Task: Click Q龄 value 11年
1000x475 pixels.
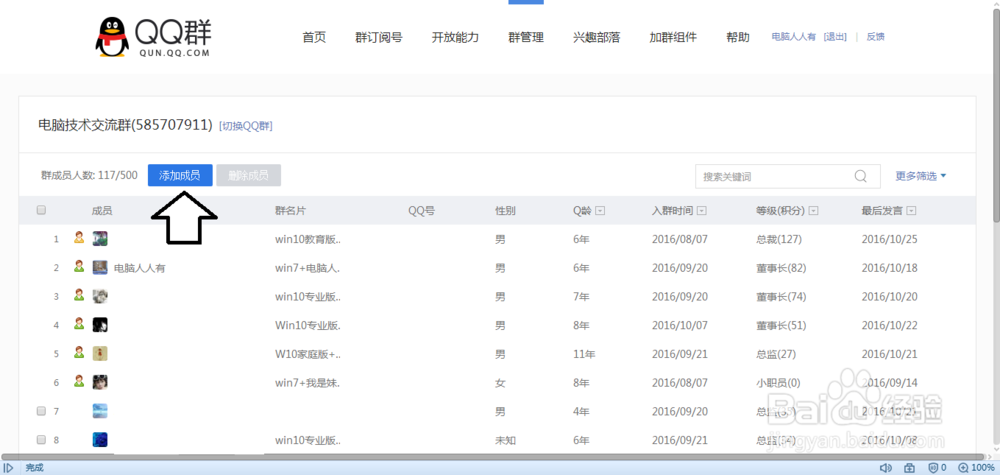Action: click(584, 354)
